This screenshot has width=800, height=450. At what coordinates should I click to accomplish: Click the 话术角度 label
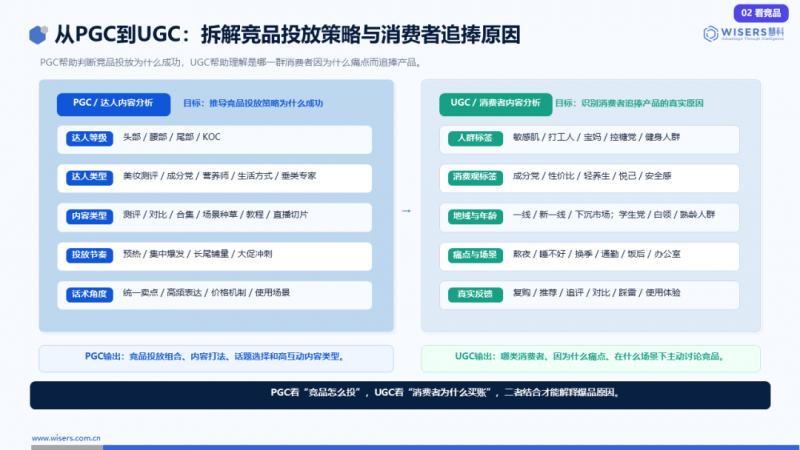pos(89,294)
